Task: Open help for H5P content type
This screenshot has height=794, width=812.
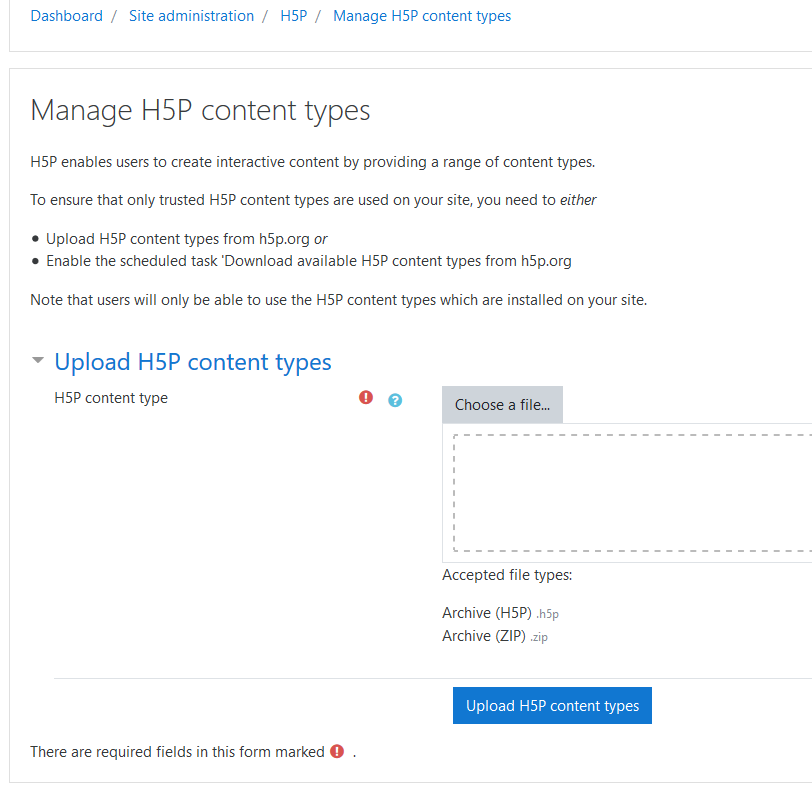Action: (x=395, y=400)
